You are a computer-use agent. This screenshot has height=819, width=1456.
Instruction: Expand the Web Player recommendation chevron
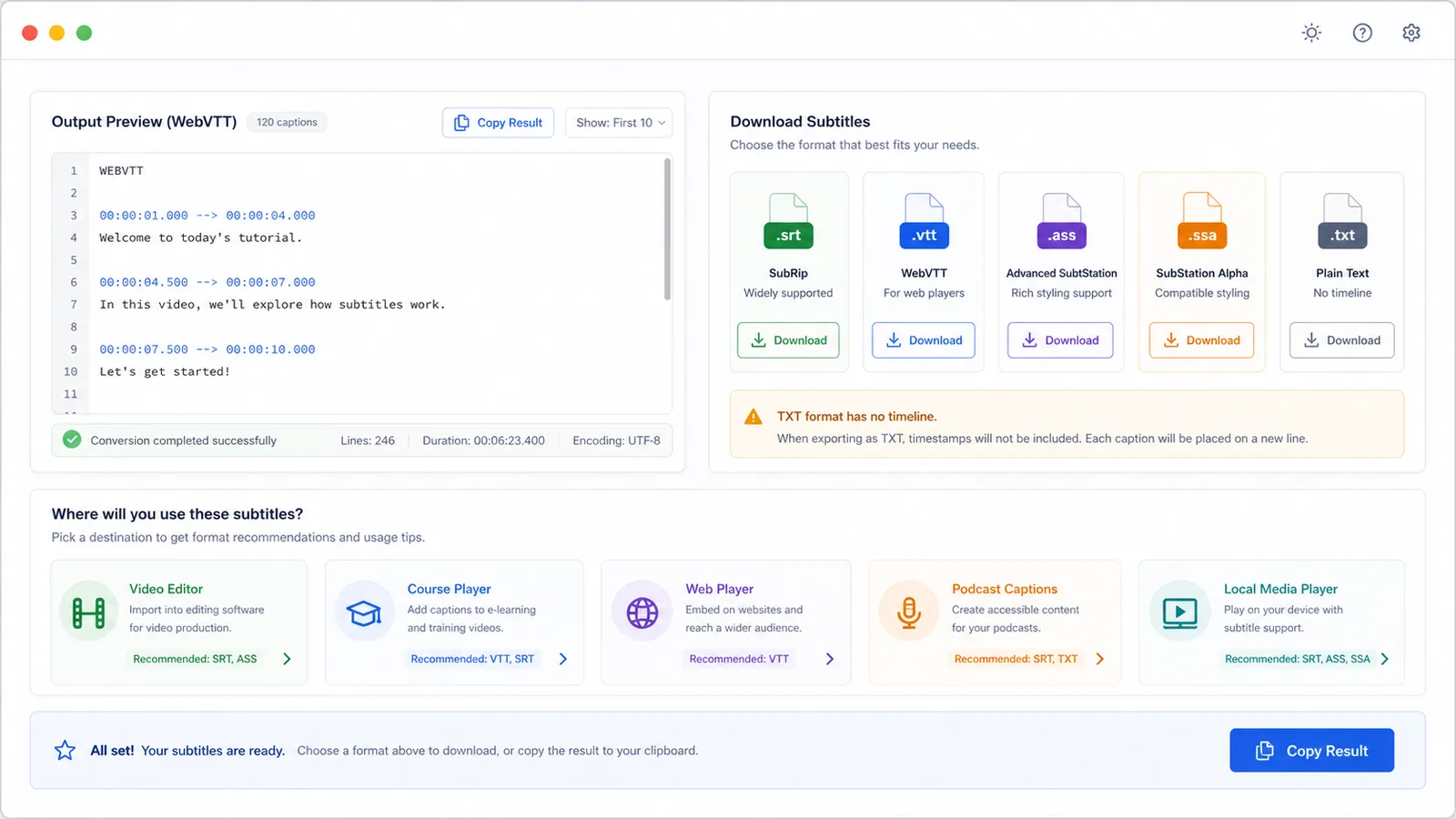(x=829, y=659)
